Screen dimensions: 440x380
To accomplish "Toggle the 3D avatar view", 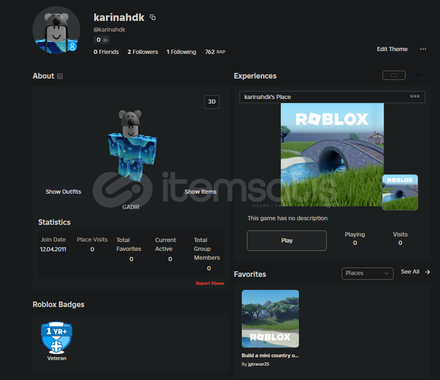I will coord(212,102).
